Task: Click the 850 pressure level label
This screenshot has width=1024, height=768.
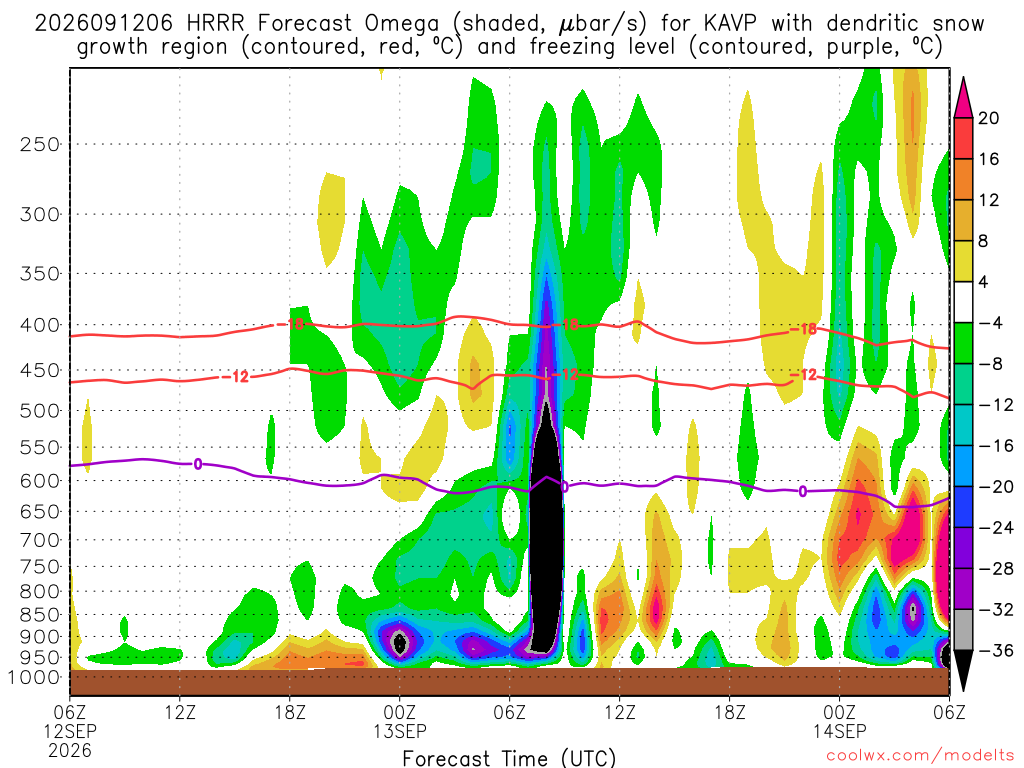Action: (40, 615)
